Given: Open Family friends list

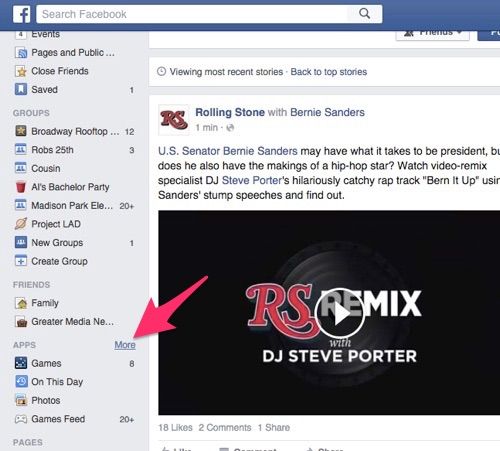Looking at the screenshot, I should 45,303.
